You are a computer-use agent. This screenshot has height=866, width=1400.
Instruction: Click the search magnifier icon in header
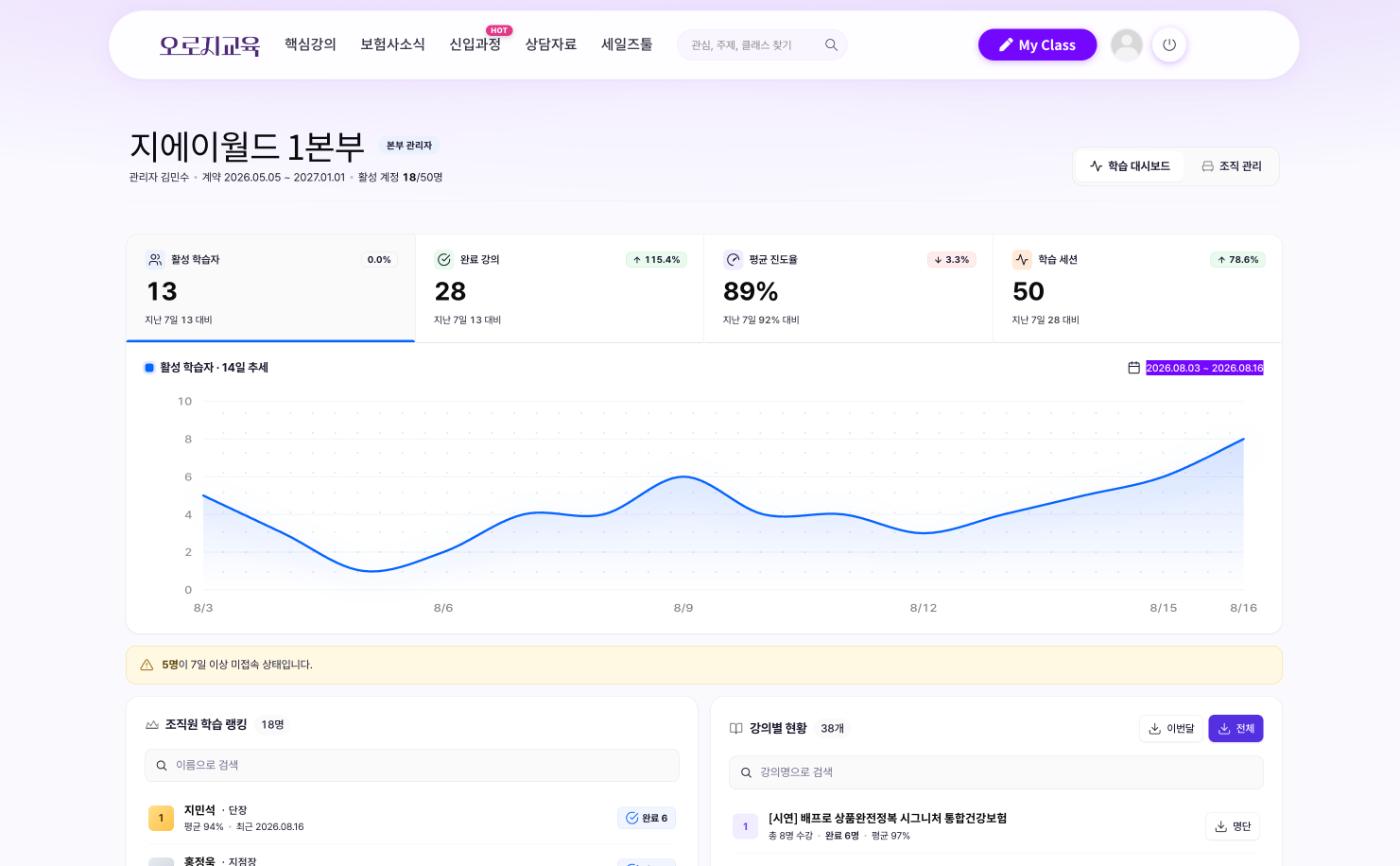tap(831, 45)
